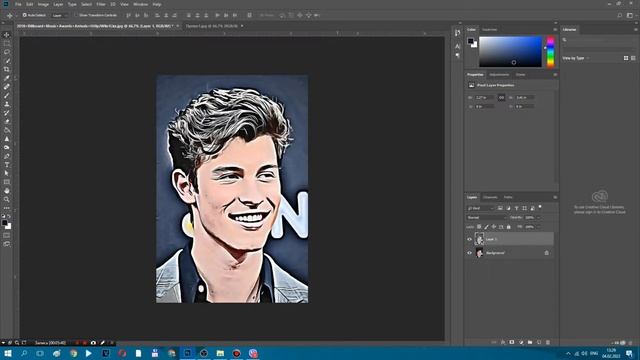640x360 pixels.
Task: Select the Eraser tool
Action: click(x=7, y=122)
